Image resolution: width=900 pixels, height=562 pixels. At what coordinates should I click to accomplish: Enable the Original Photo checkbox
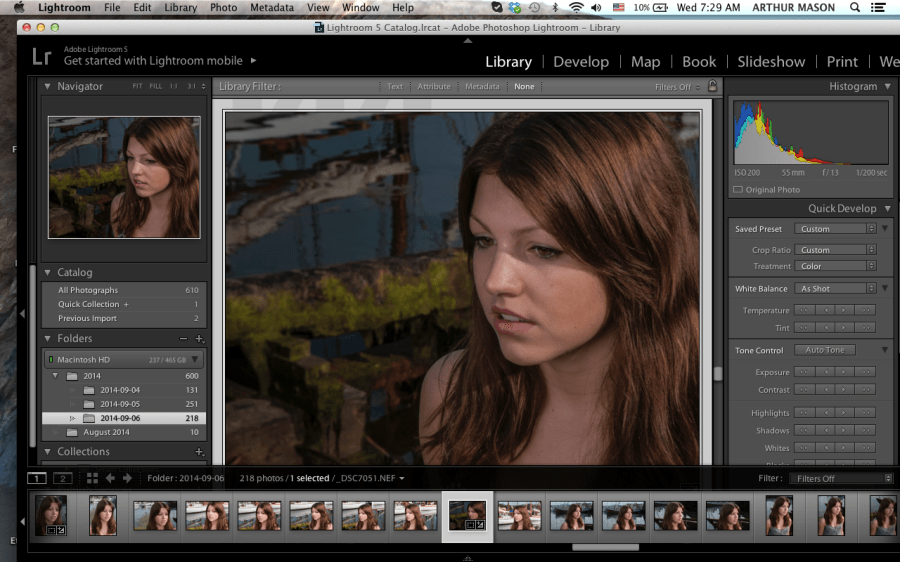coord(738,190)
